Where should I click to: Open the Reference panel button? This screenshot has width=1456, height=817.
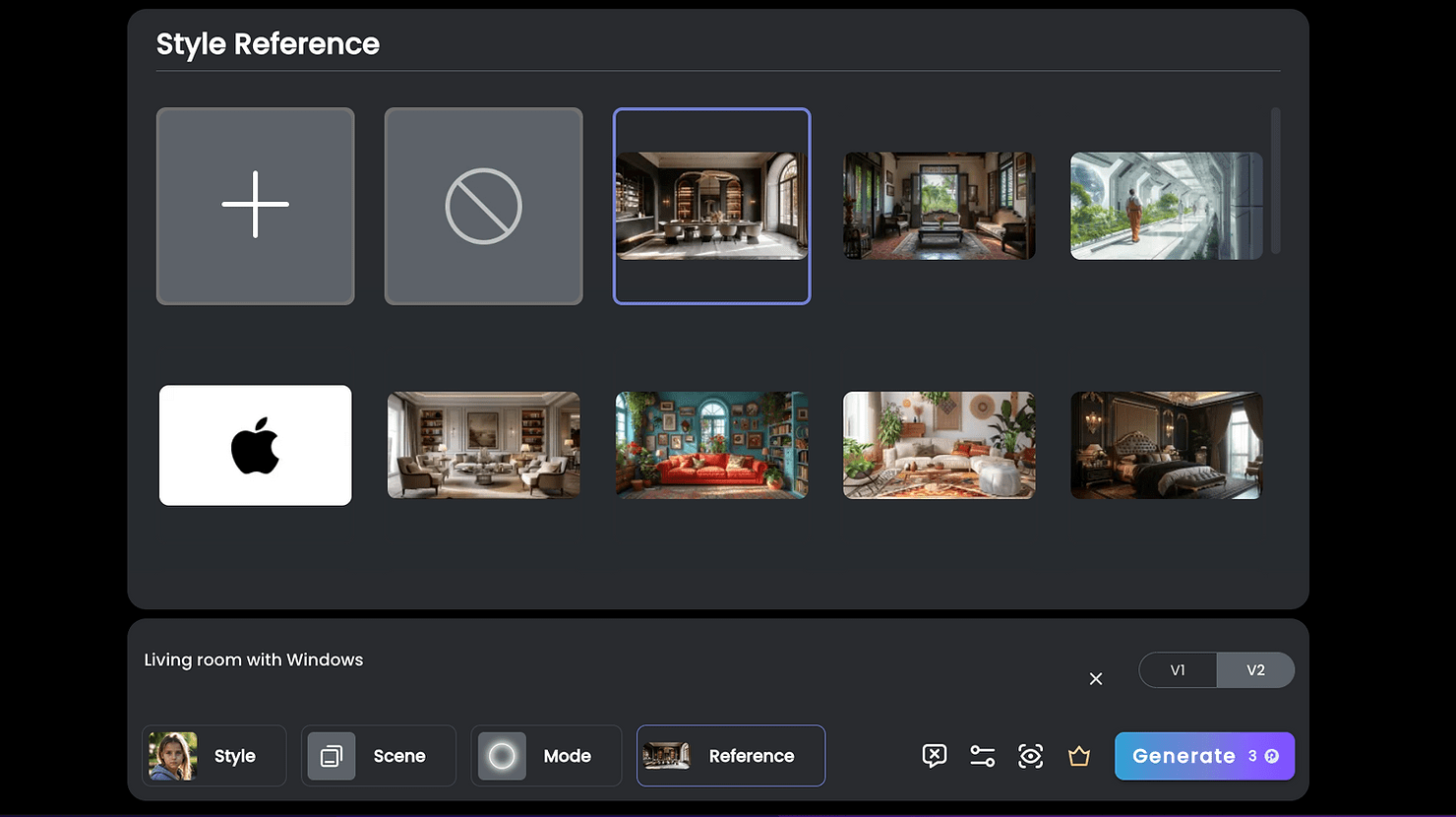[x=731, y=756]
